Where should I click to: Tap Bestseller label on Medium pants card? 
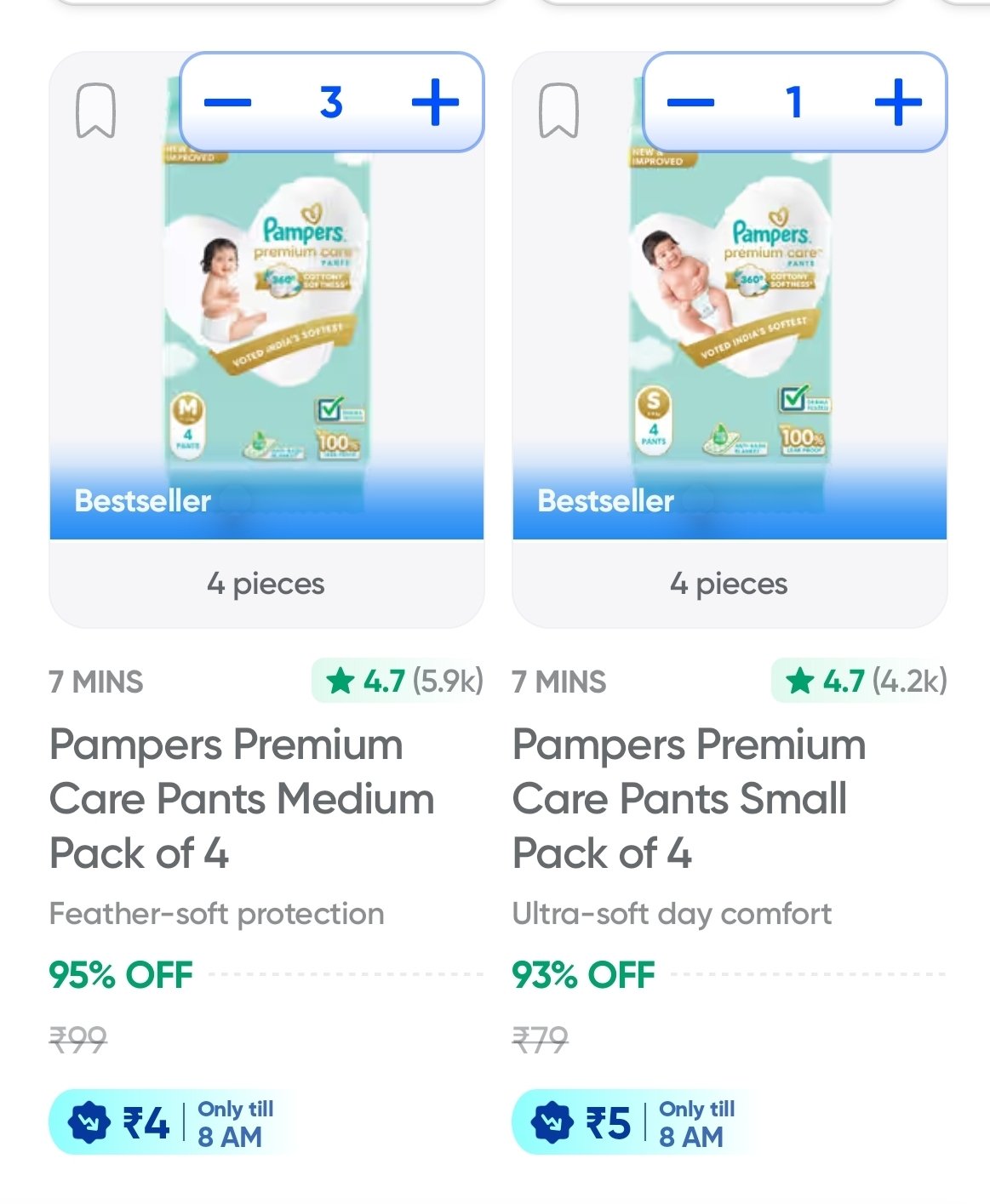143,501
